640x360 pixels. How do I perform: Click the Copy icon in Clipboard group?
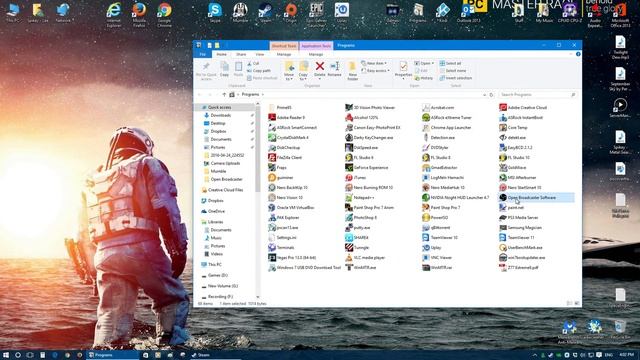224,67
